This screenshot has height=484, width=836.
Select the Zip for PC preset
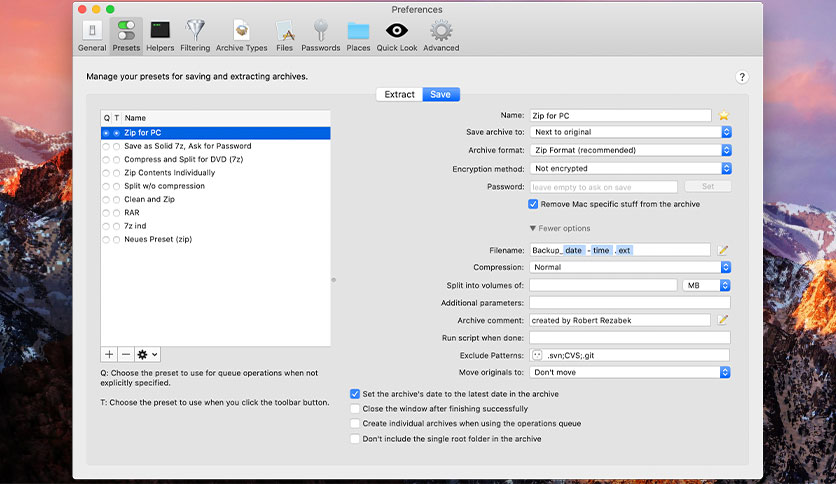[215, 133]
